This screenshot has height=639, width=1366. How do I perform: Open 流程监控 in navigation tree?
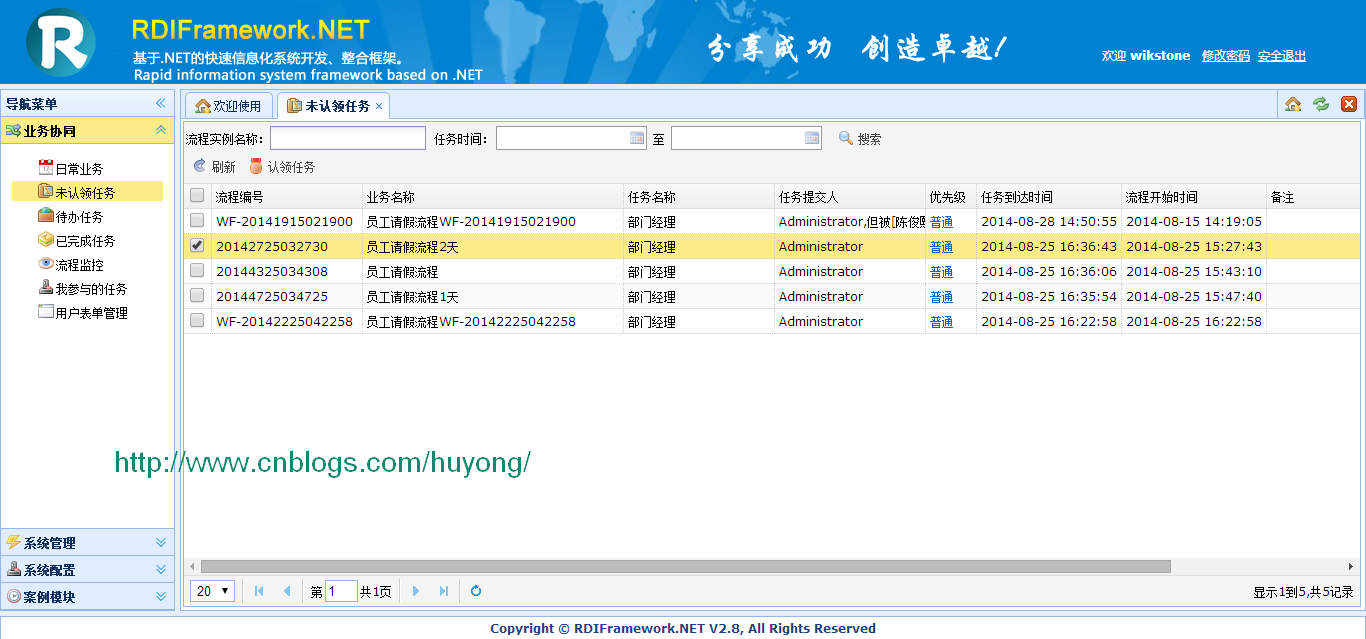tap(79, 265)
